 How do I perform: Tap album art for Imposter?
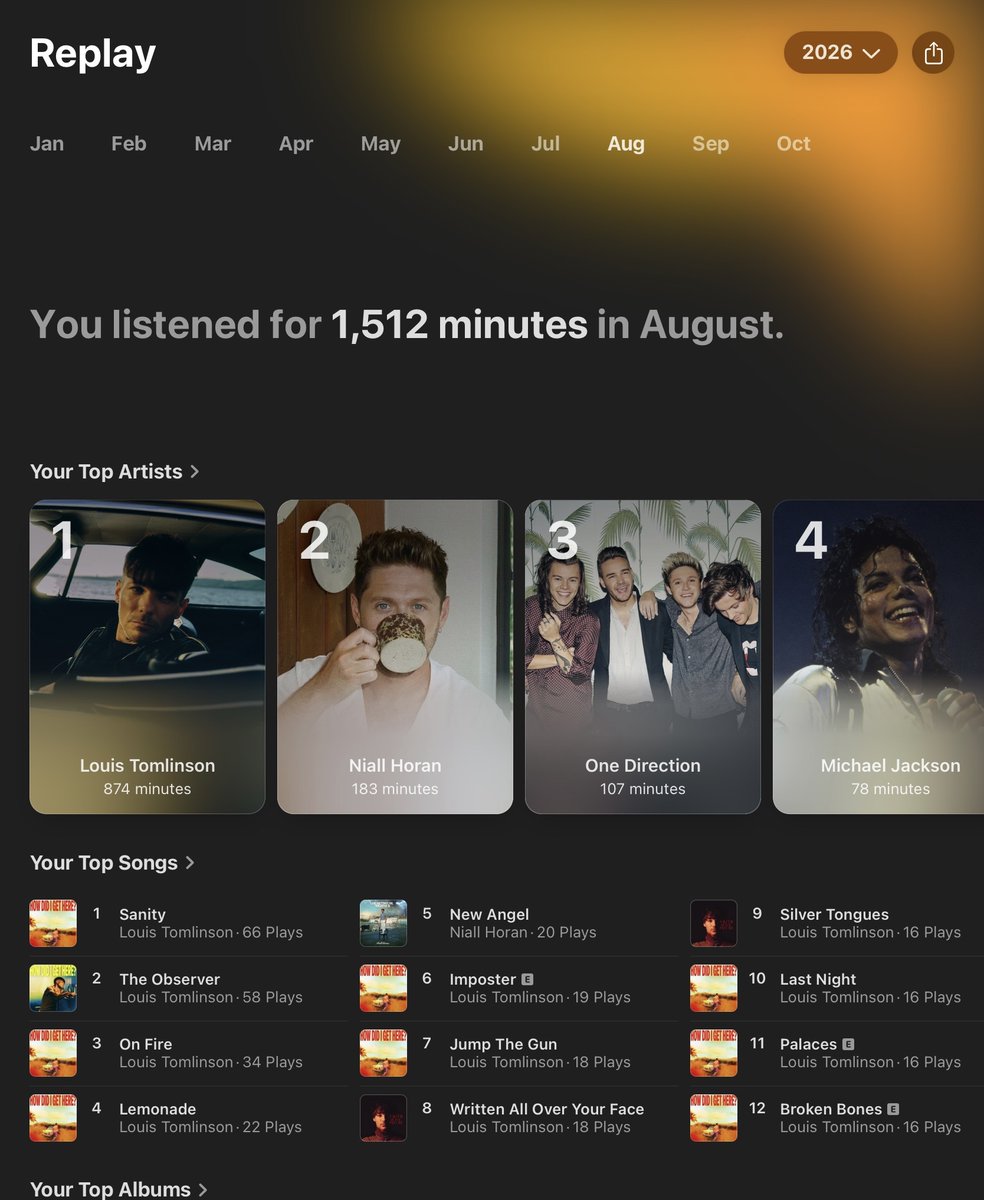[x=383, y=988]
